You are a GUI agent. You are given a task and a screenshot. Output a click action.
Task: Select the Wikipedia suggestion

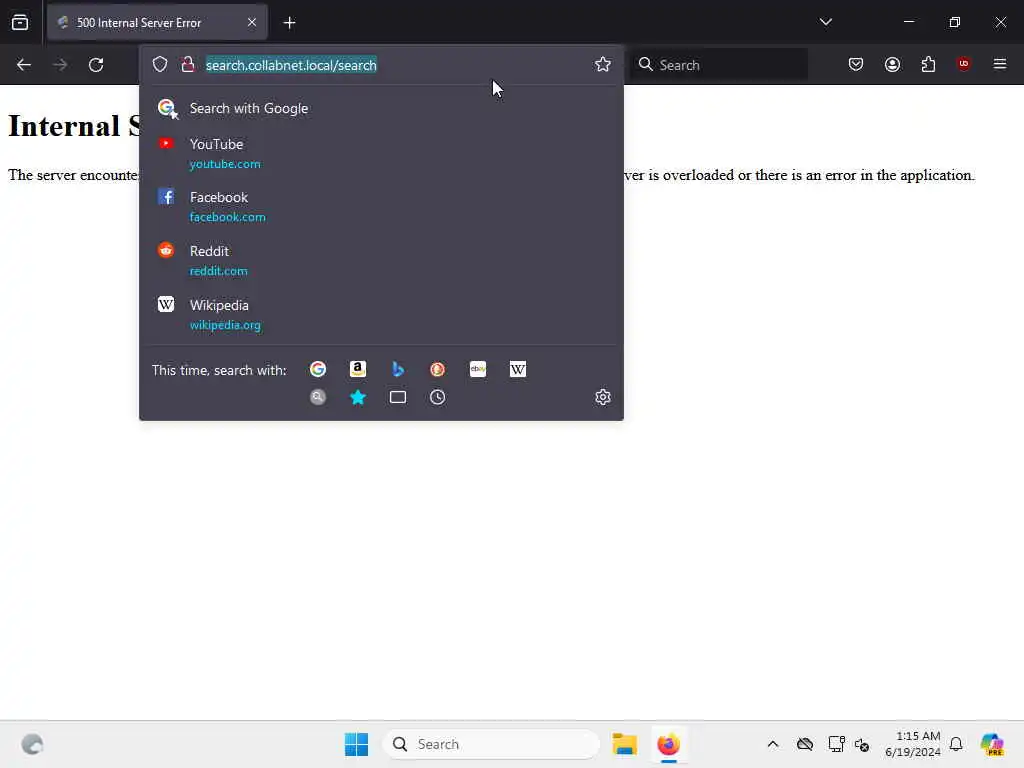point(381,315)
